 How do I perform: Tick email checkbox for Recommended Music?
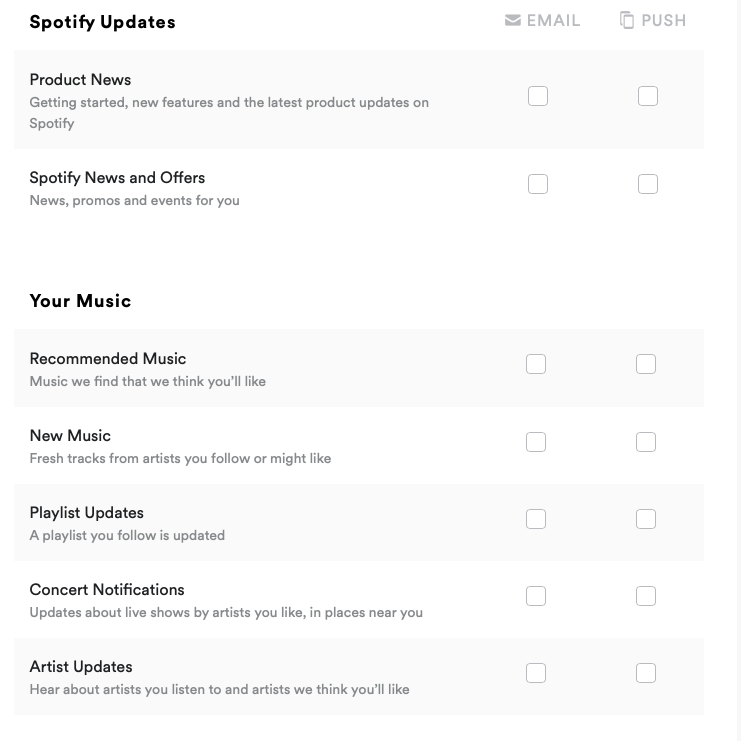(536, 364)
